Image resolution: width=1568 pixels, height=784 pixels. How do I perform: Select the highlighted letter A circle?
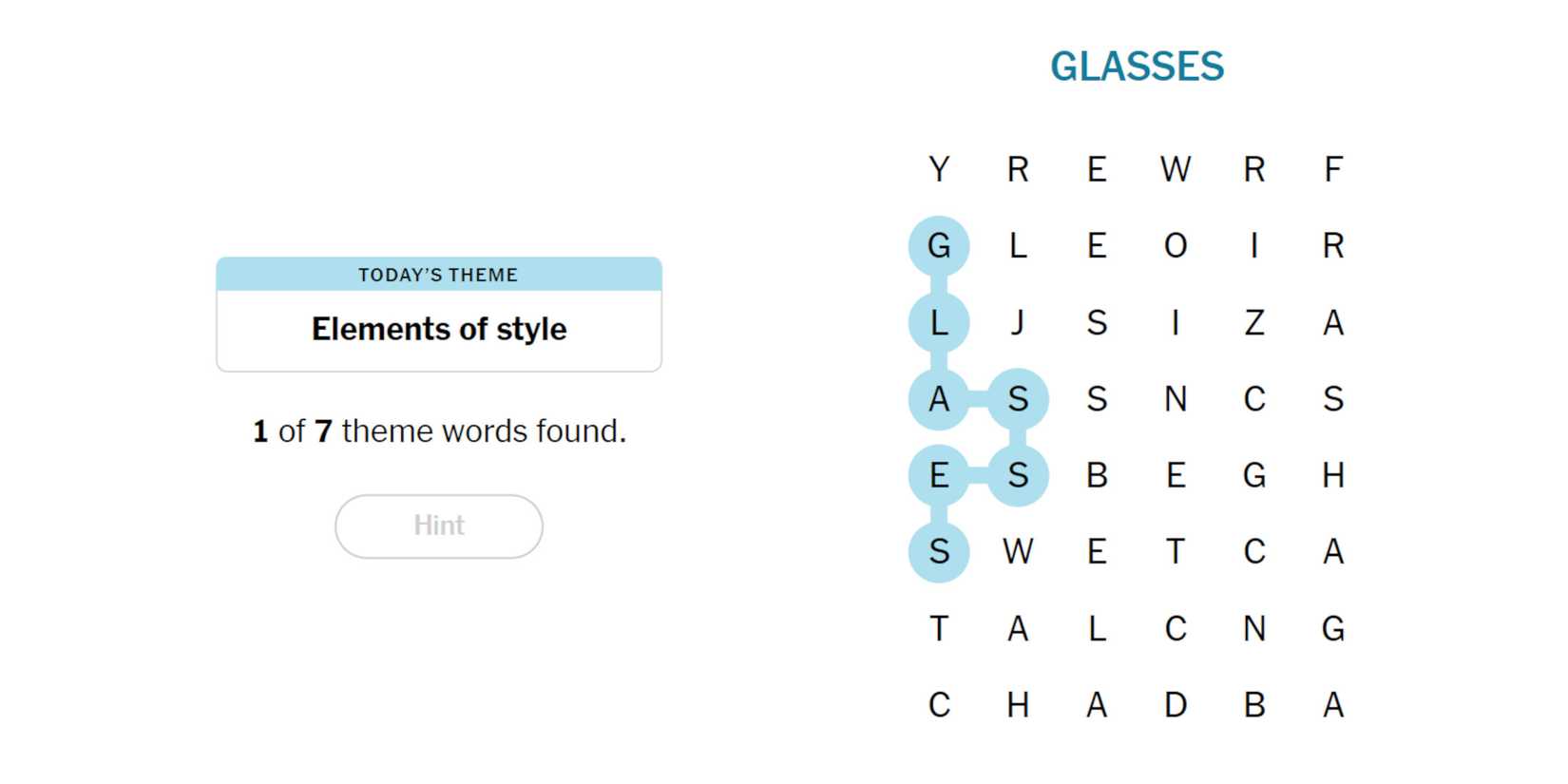click(939, 399)
